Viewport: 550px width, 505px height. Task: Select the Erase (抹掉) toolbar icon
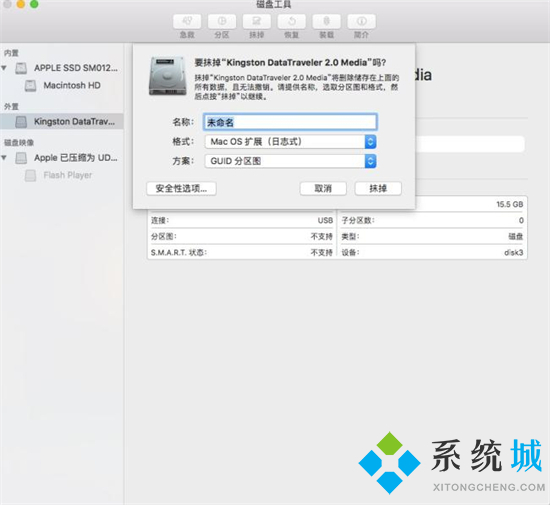(256, 22)
